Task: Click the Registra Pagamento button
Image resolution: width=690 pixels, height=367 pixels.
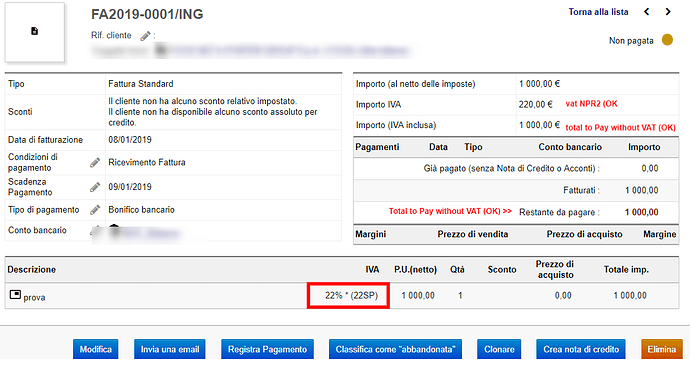Action: tap(267, 349)
